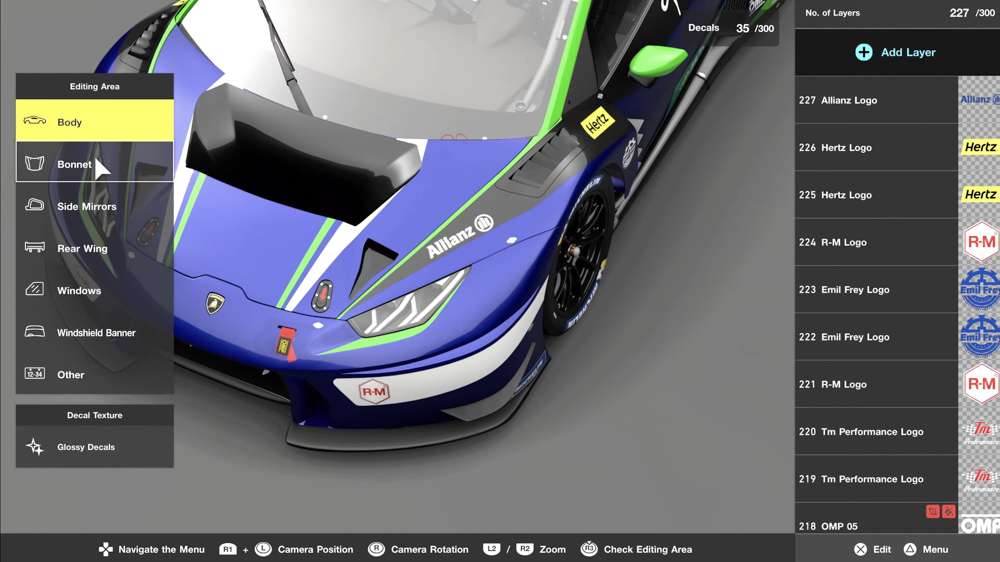Viewport: 1000px width, 562px height.
Task: Select layer 220 Tm Performance Logo
Action: click(876, 431)
